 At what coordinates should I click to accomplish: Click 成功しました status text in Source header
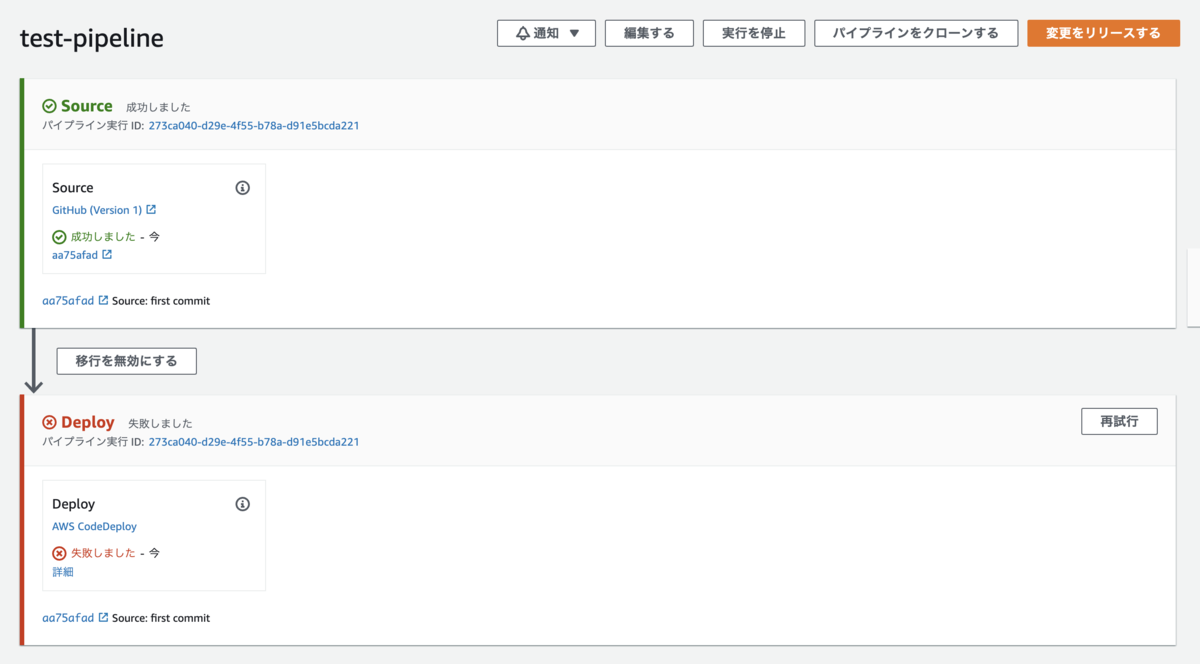pyautogui.click(x=158, y=107)
